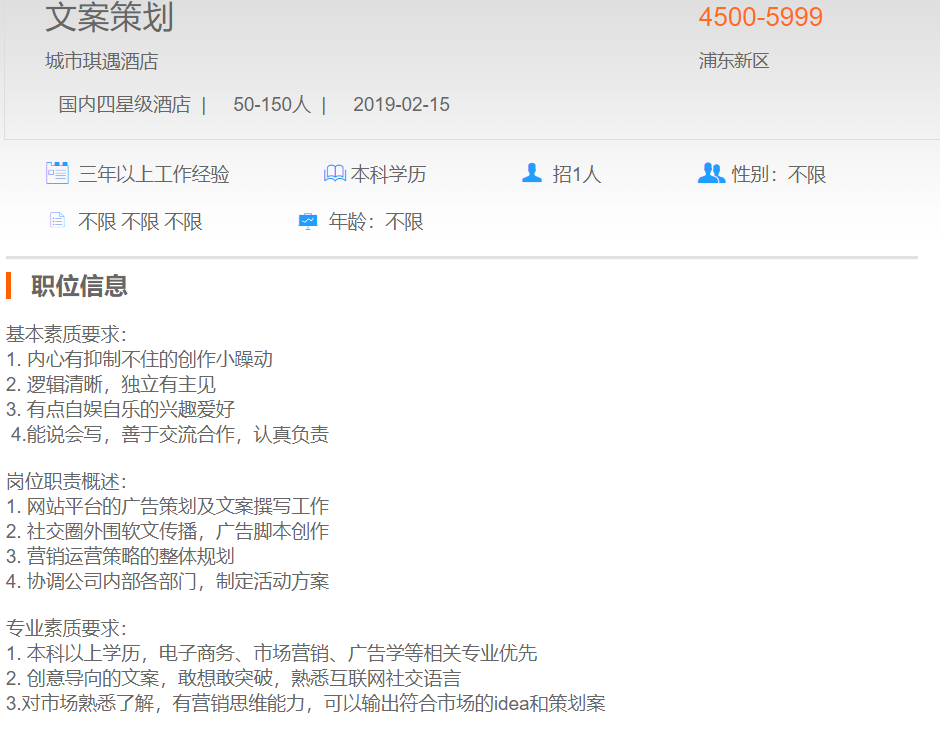Click the 本科学历 education text

coord(388,174)
